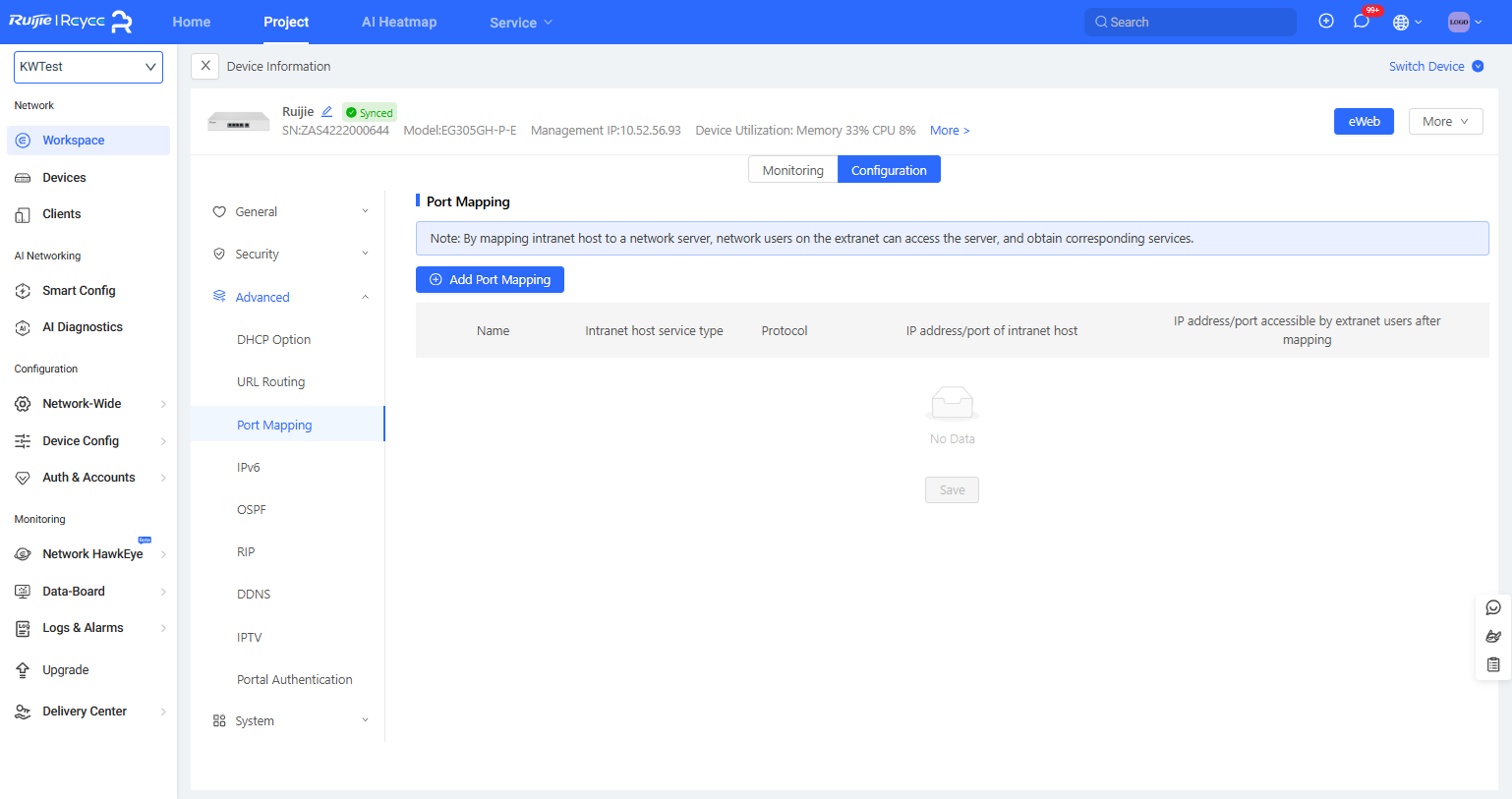Click the floating clipboard icon on right edge

[1493, 665]
